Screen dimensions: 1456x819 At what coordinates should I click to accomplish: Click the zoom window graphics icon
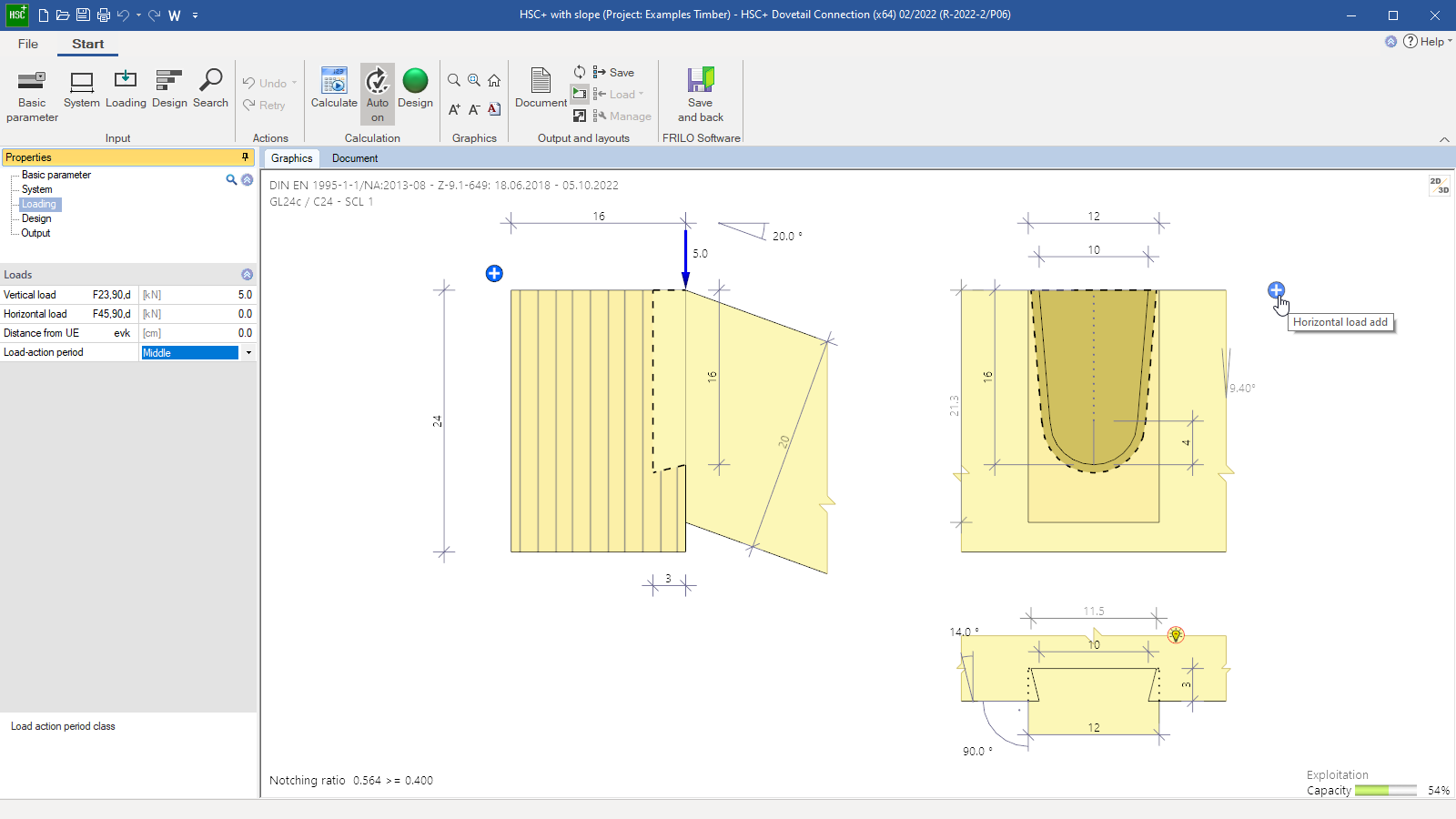[474, 80]
